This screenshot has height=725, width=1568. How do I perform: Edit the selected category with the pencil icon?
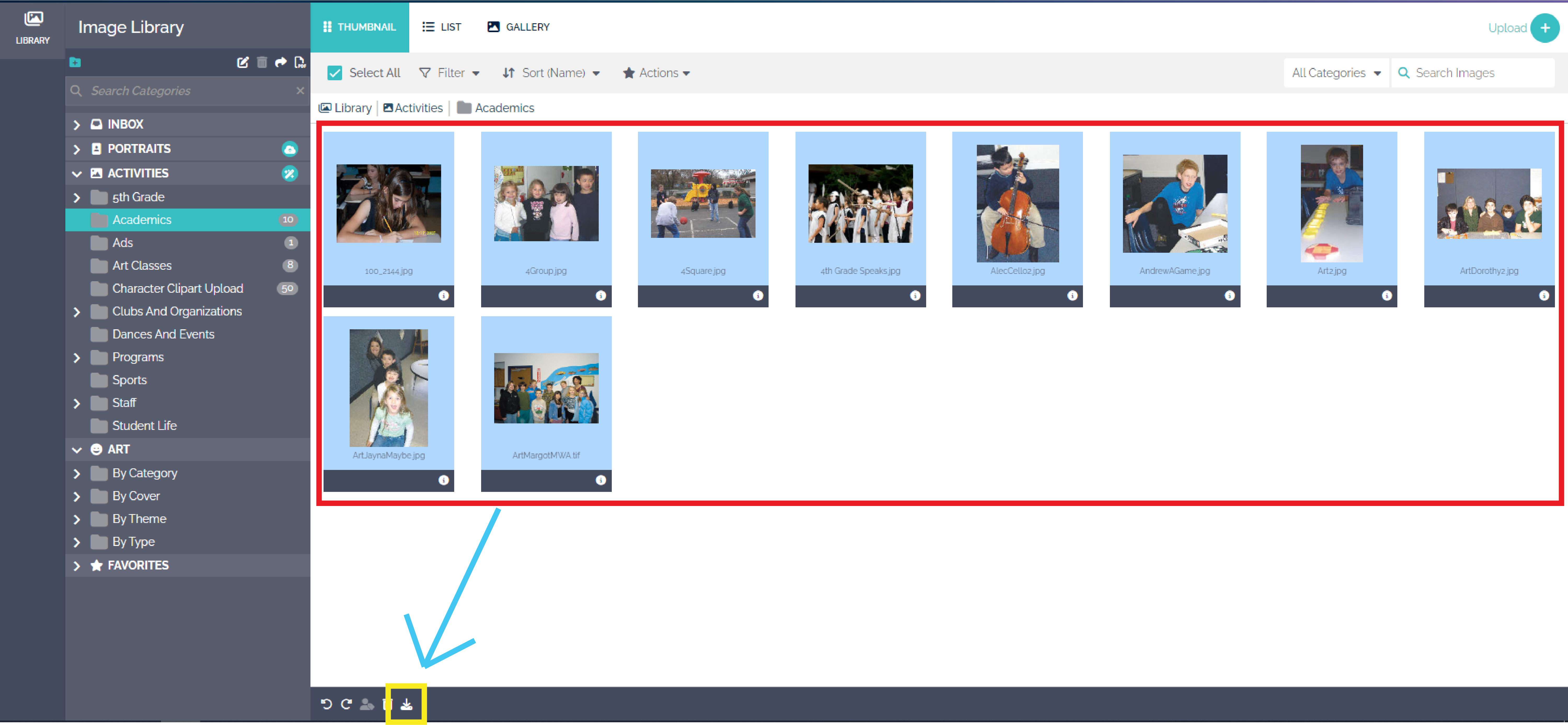243,62
